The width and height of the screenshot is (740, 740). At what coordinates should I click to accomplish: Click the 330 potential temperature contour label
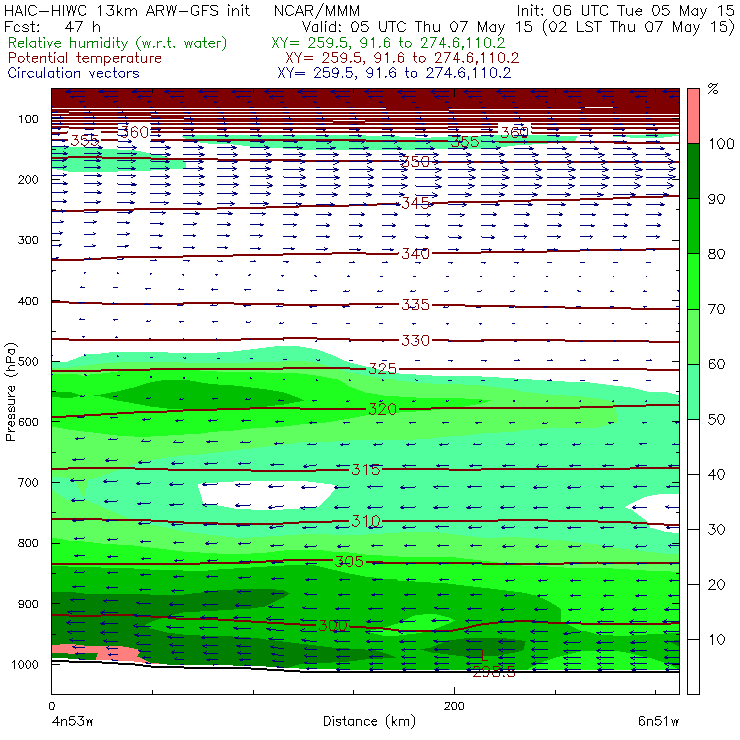click(x=415, y=340)
